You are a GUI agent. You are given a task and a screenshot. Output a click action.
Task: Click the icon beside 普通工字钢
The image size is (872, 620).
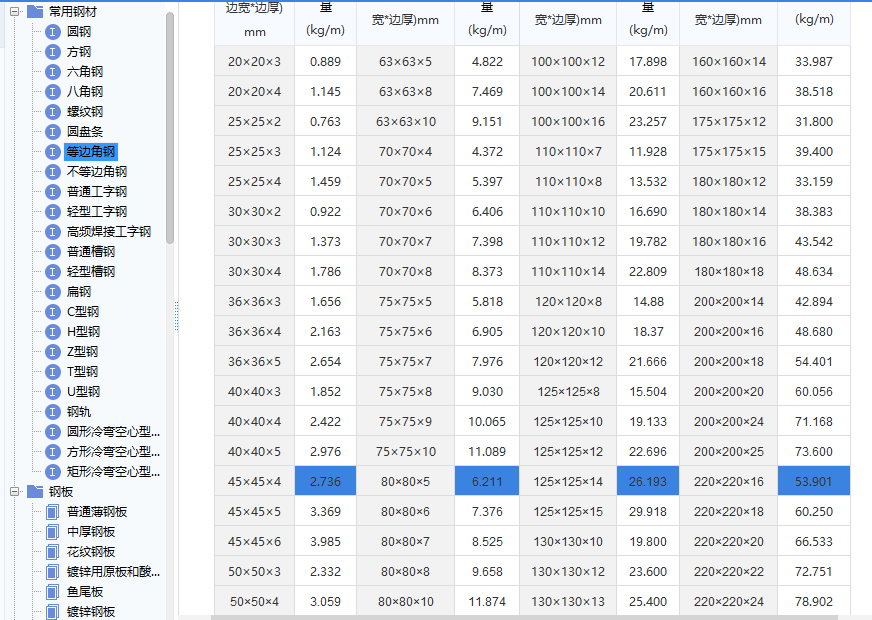pos(52,192)
